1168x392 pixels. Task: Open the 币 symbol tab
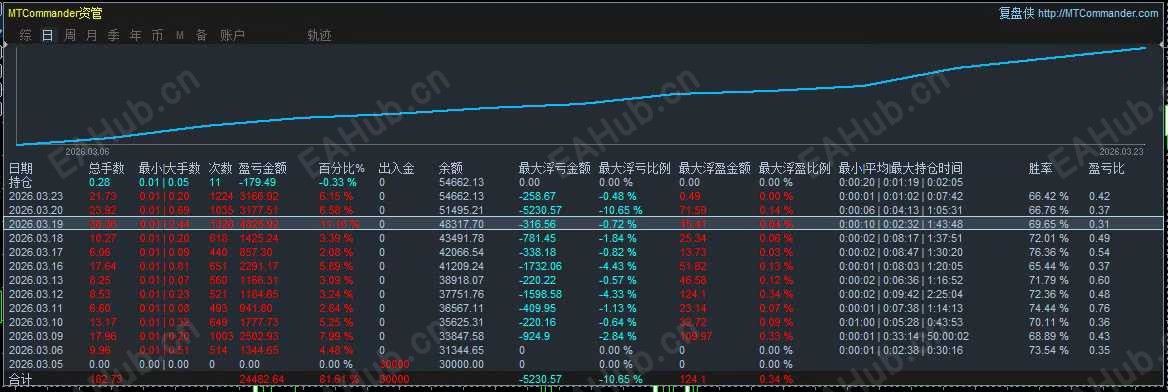pyautogui.click(x=157, y=35)
